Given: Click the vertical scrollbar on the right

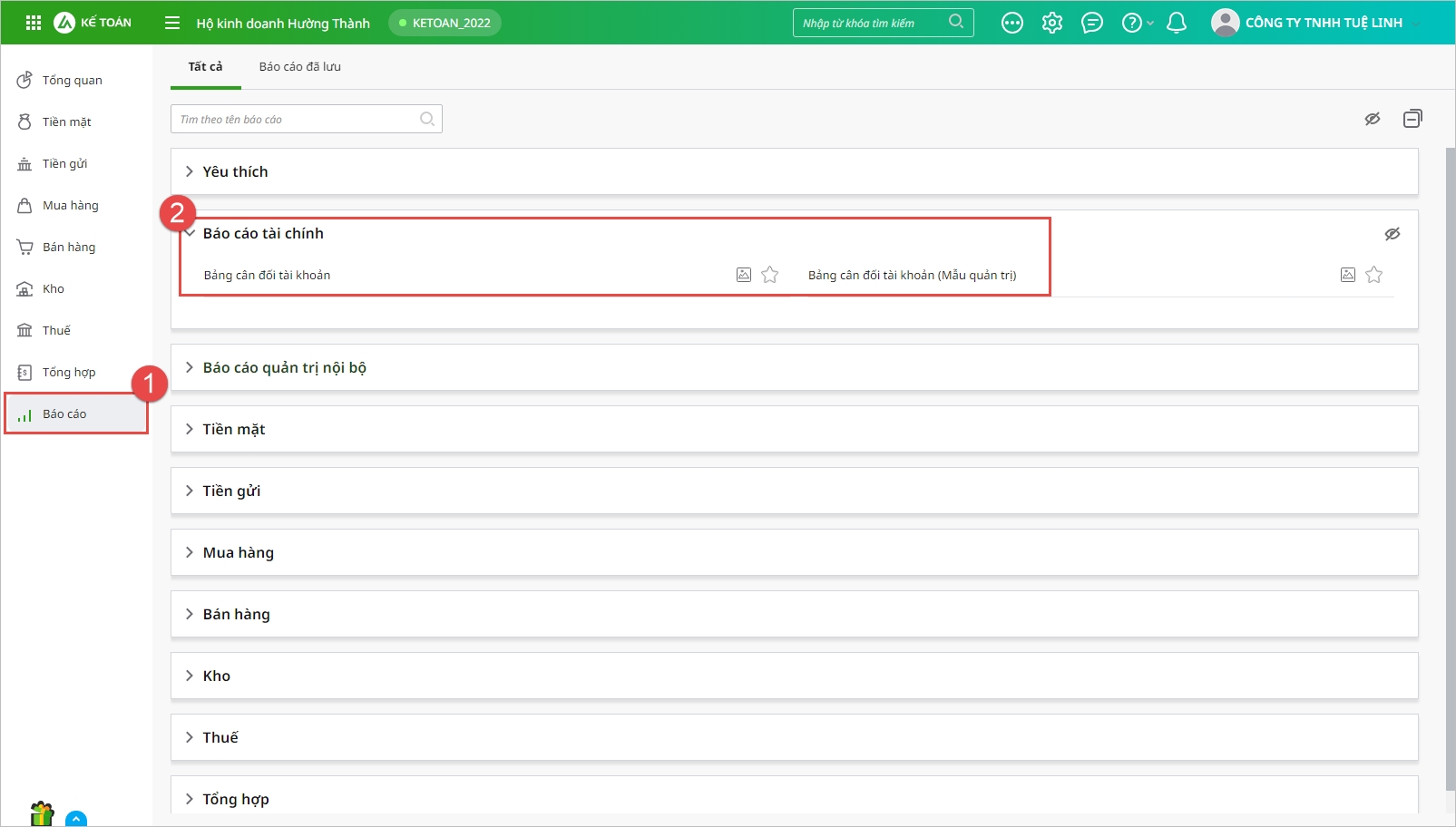Looking at the screenshot, I should pos(1450,453).
